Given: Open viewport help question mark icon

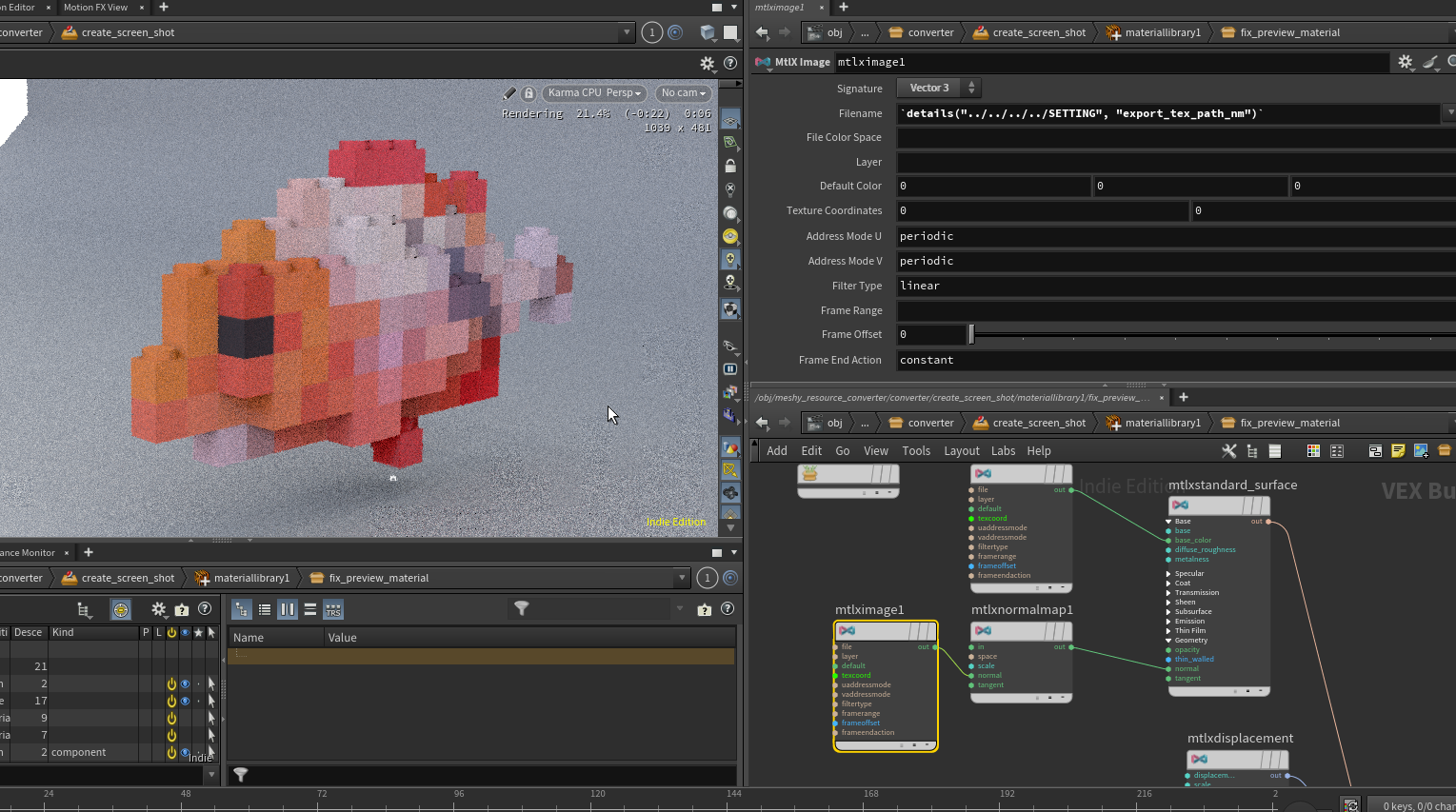Looking at the screenshot, I should 730,63.
